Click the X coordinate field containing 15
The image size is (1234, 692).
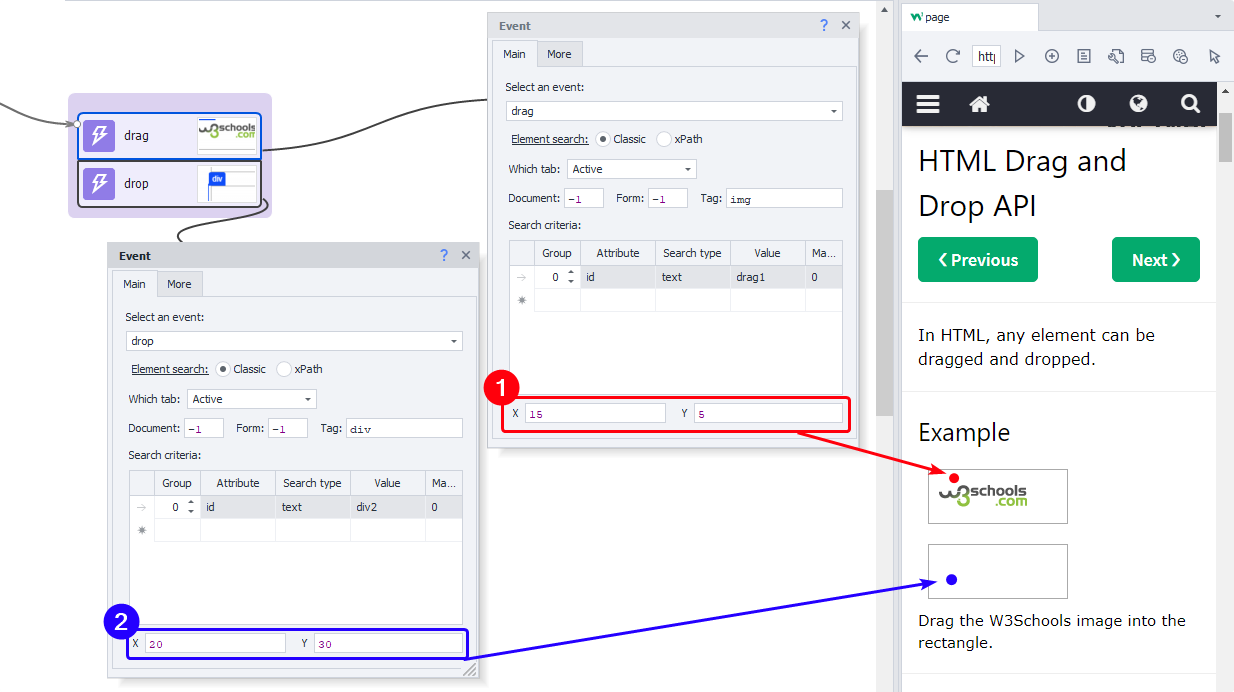click(x=594, y=413)
